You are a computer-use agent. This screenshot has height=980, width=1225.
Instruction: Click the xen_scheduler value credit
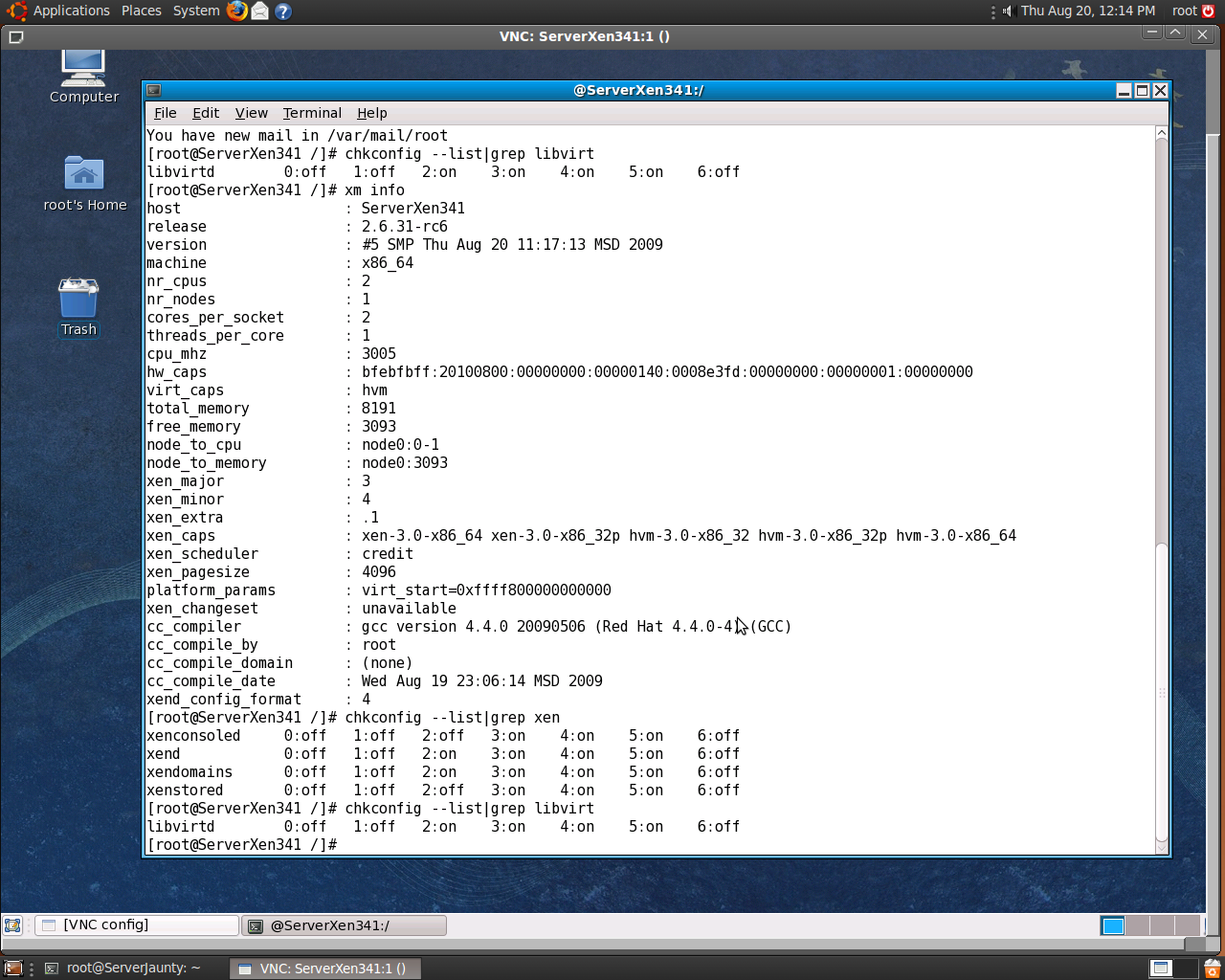coord(388,554)
